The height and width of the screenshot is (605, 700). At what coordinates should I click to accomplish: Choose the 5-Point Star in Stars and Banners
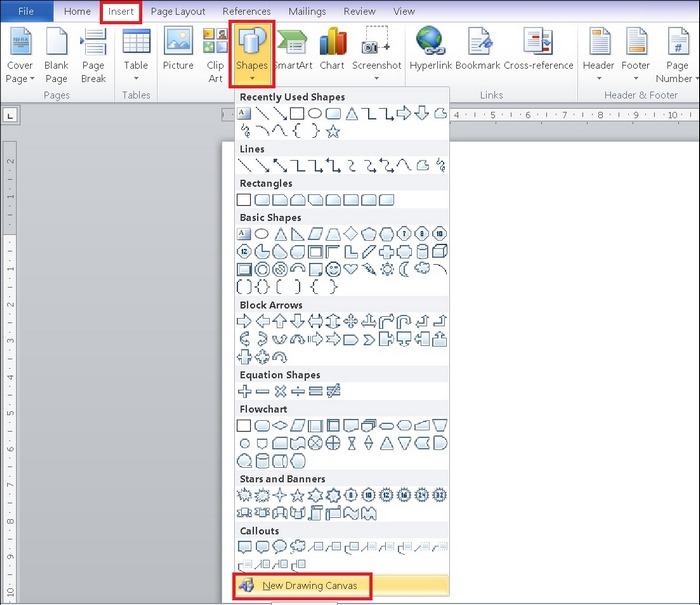tap(297, 495)
